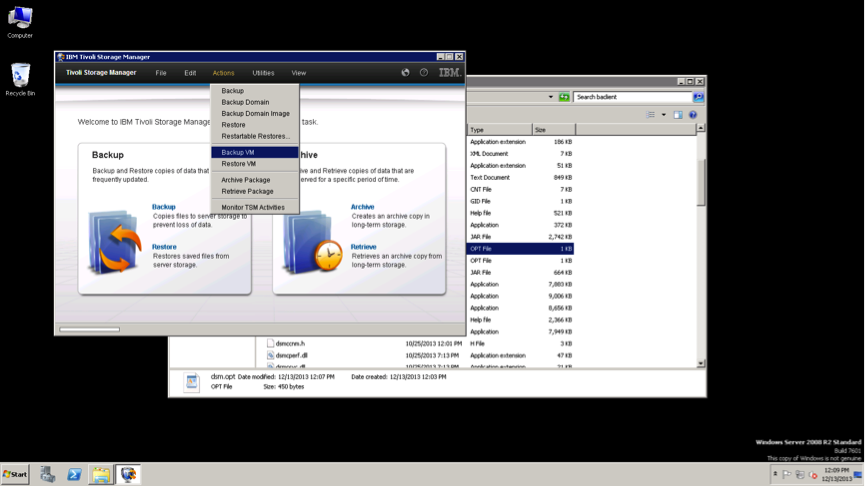
Task: Open the view options dropdown arrow
Action: coord(664,115)
